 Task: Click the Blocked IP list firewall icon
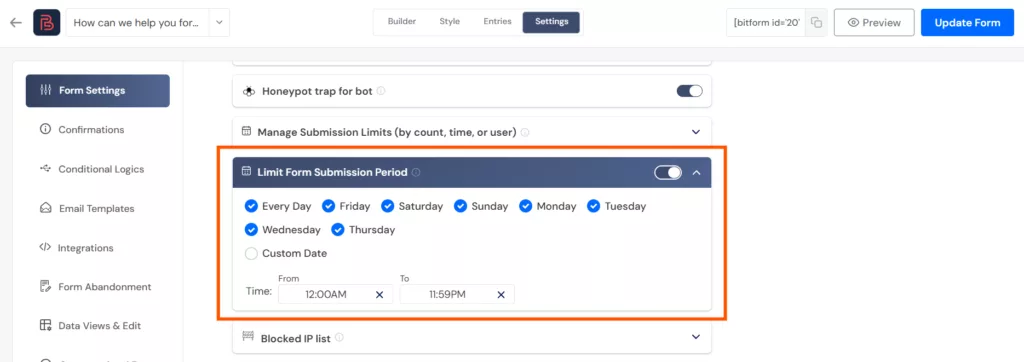(x=248, y=337)
